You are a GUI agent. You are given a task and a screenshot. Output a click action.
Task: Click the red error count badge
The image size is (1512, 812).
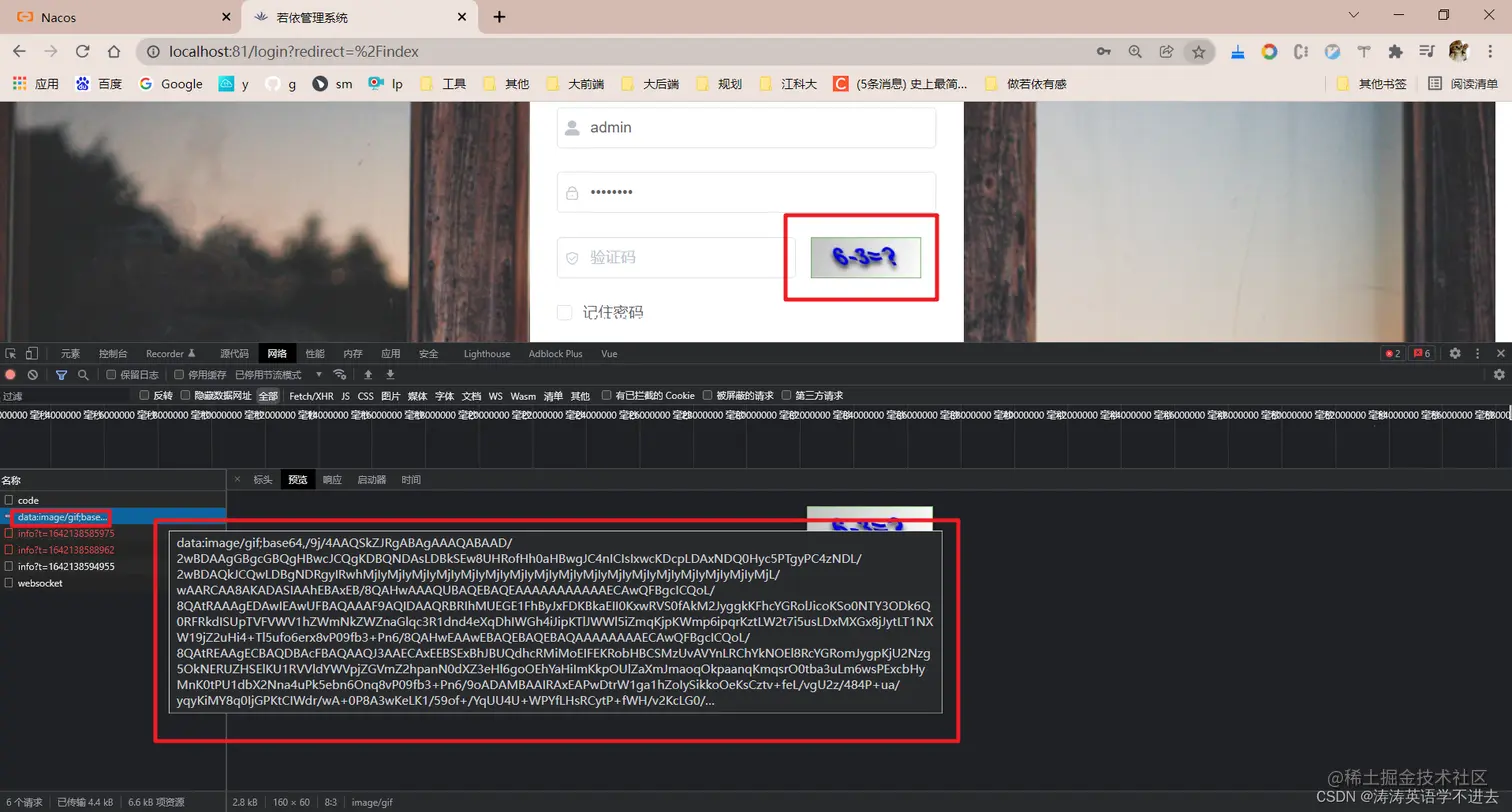(1391, 353)
